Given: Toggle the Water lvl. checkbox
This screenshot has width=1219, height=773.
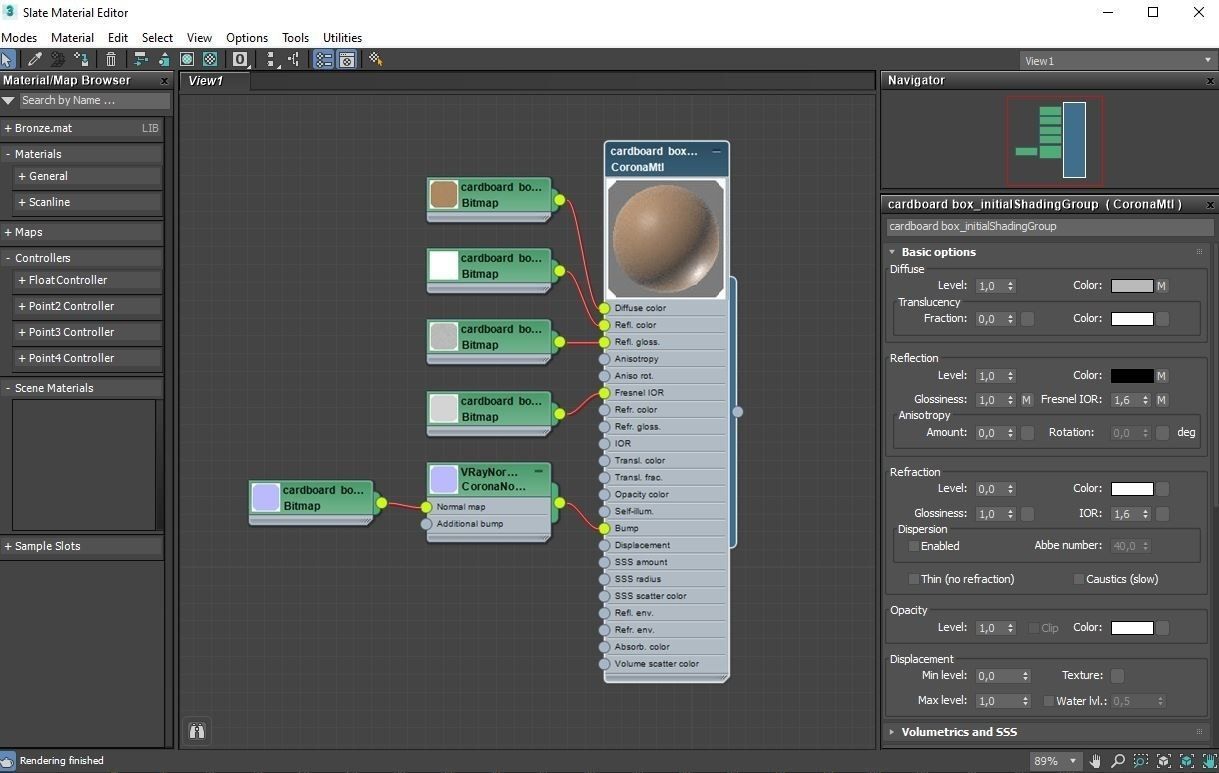Looking at the screenshot, I should tap(1048, 701).
